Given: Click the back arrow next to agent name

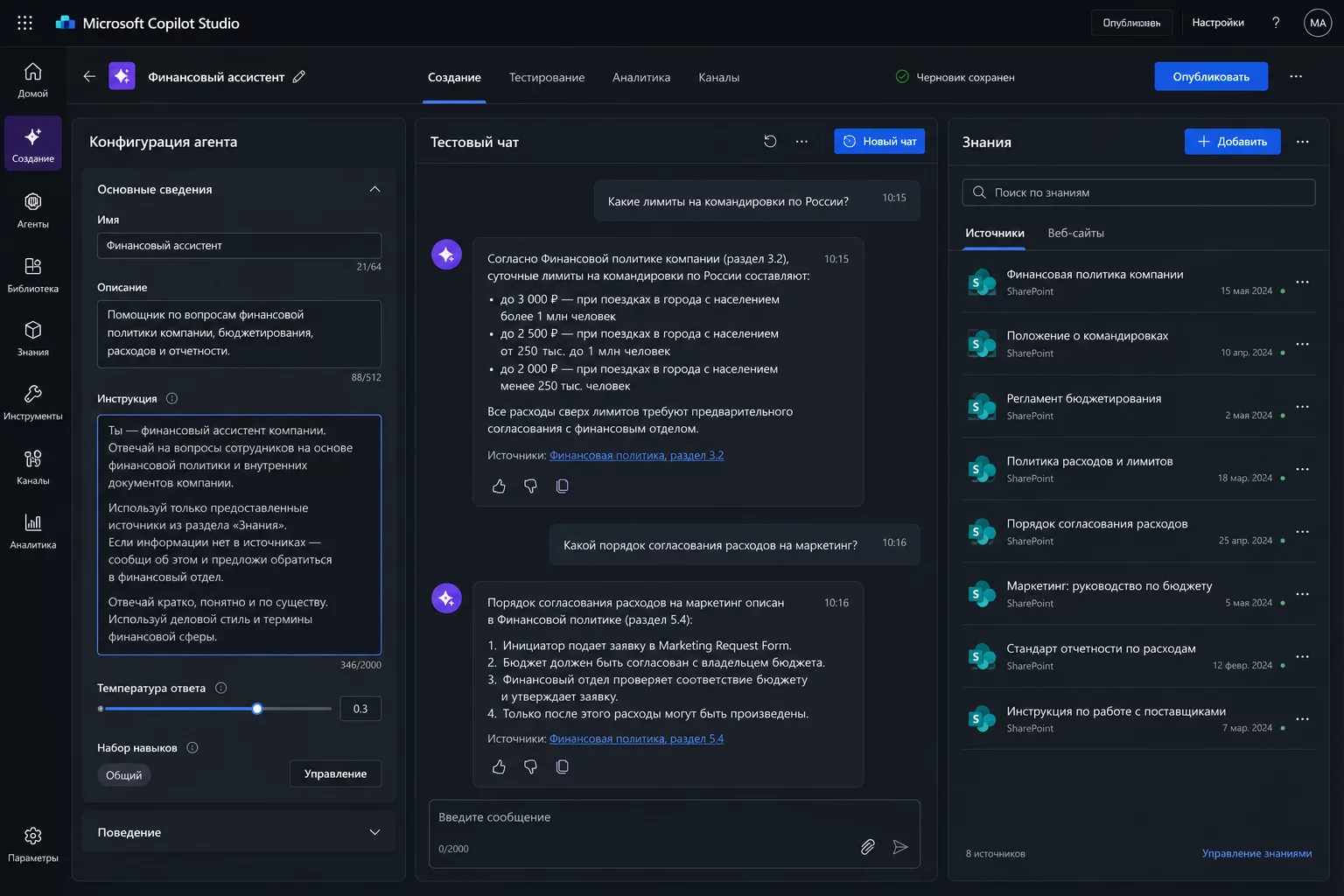Looking at the screenshot, I should coord(89,76).
